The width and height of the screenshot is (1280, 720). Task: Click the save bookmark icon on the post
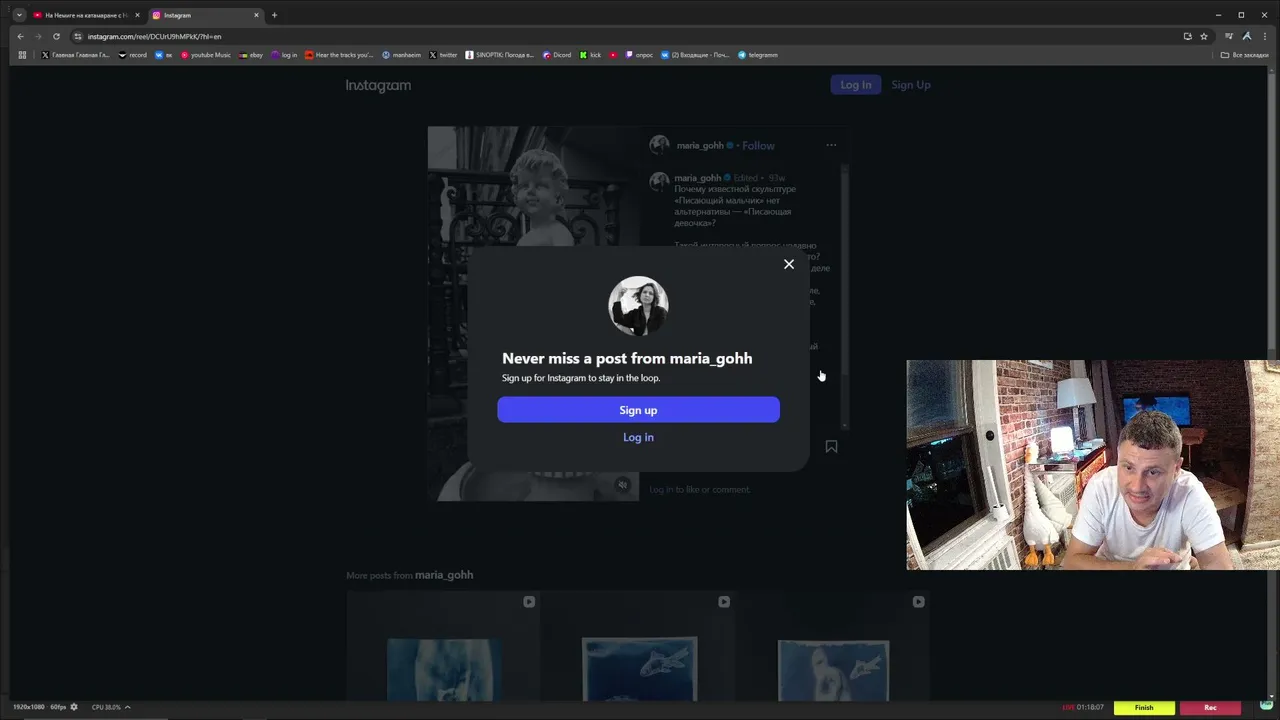[831, 447]
